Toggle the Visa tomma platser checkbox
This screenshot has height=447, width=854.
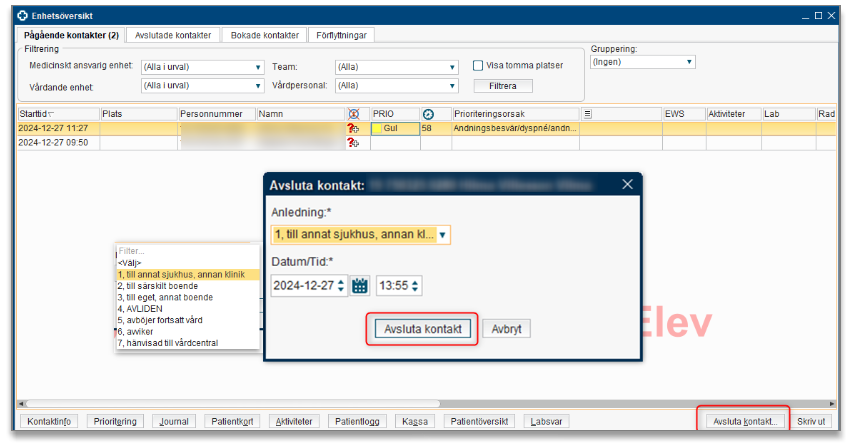pyautogui.click(x=478, y=66)
